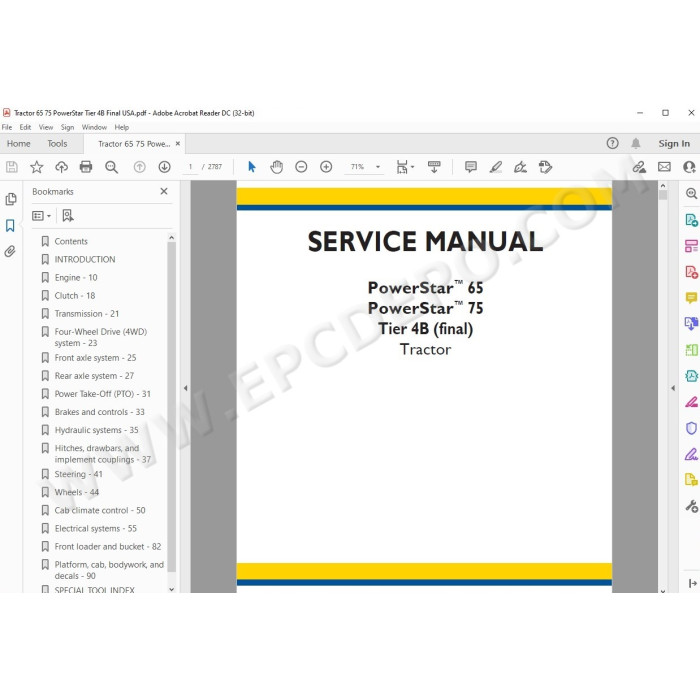
Task: Select the Highlight text tool
Action: click(x=496, y=167)
